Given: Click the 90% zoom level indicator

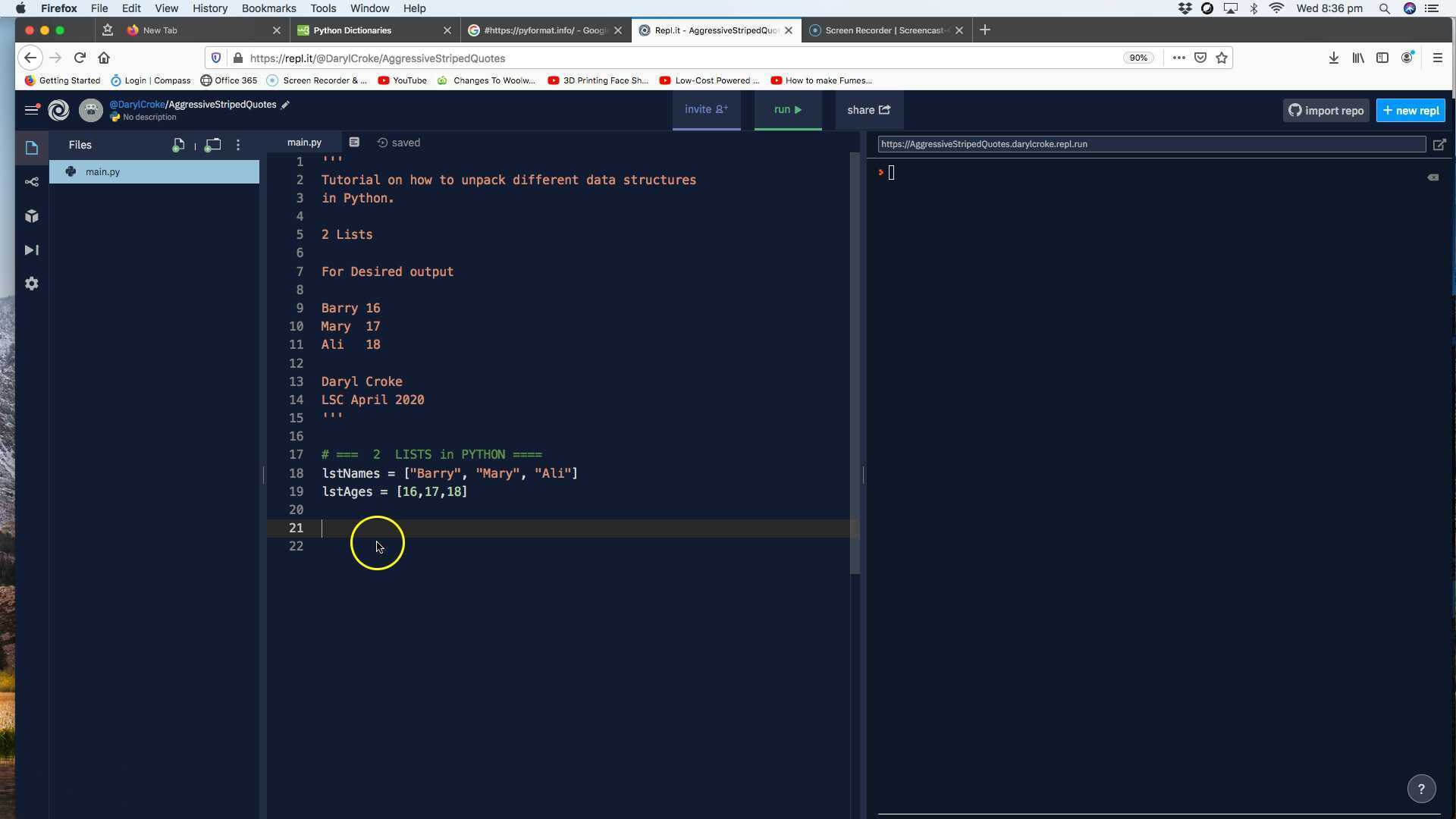Looking at the screenshot, I should click(x=1138, y=58).
